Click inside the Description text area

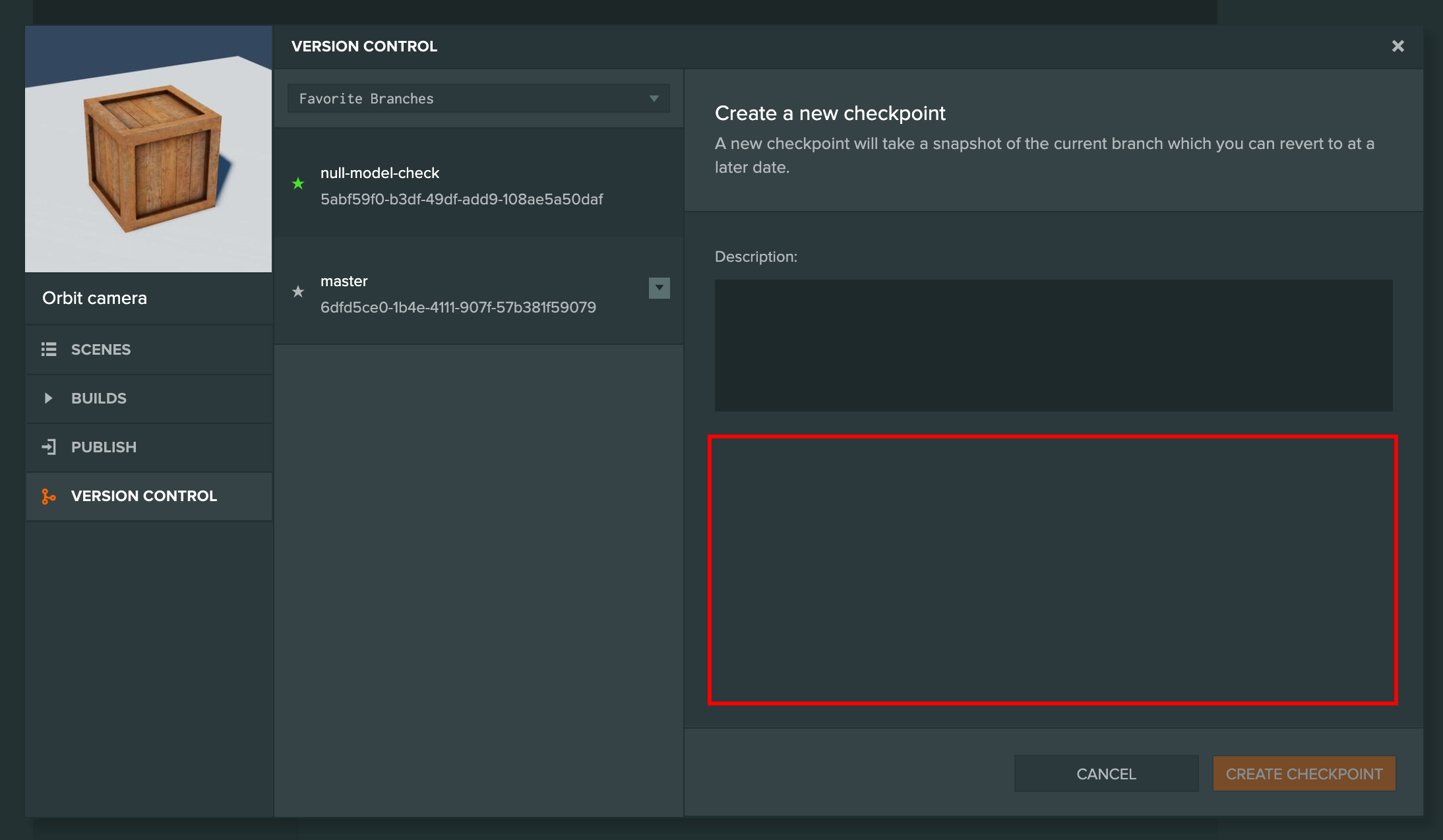1052,345
